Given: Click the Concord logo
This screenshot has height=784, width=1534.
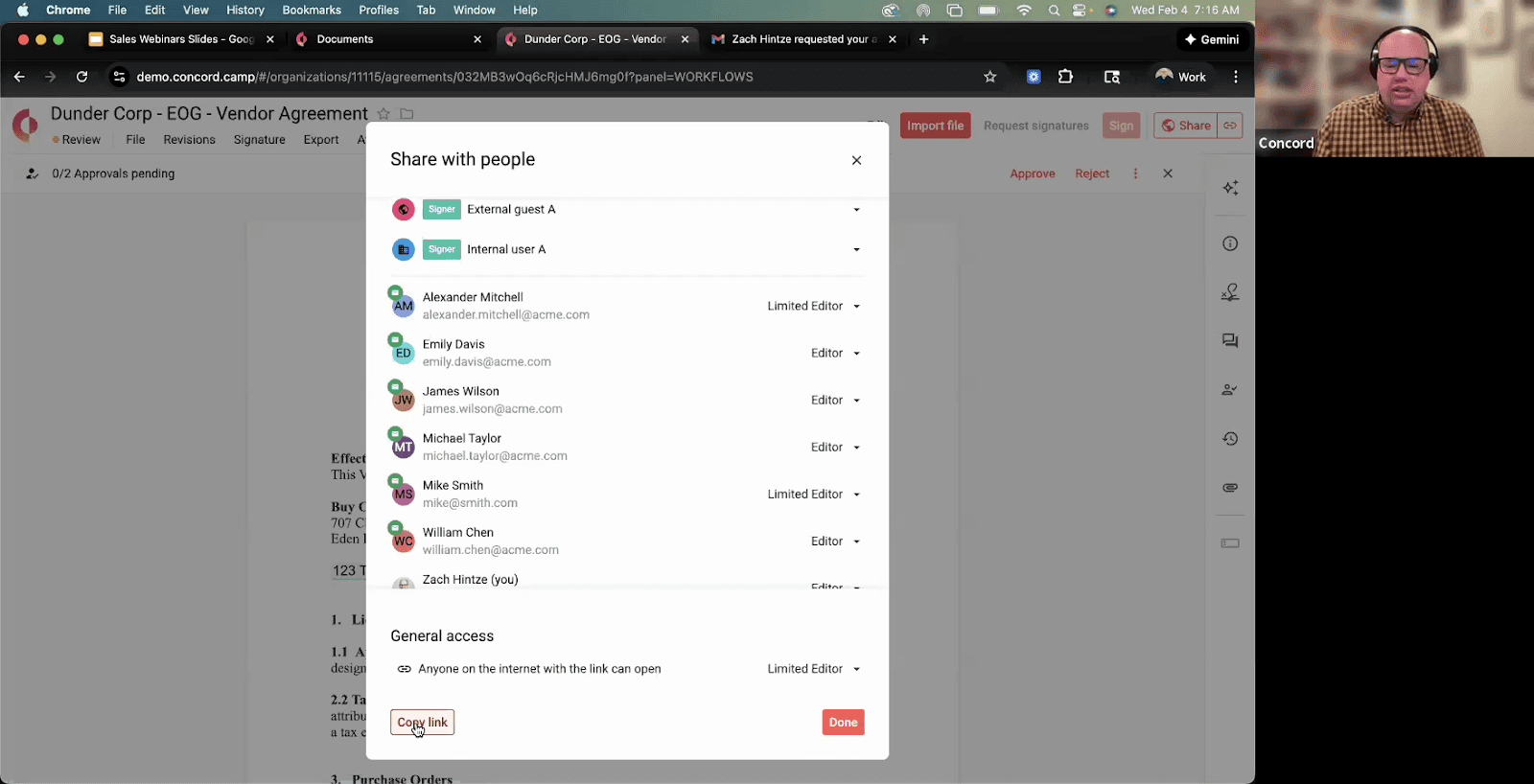Looking at the screenshot, I should 25,125.
